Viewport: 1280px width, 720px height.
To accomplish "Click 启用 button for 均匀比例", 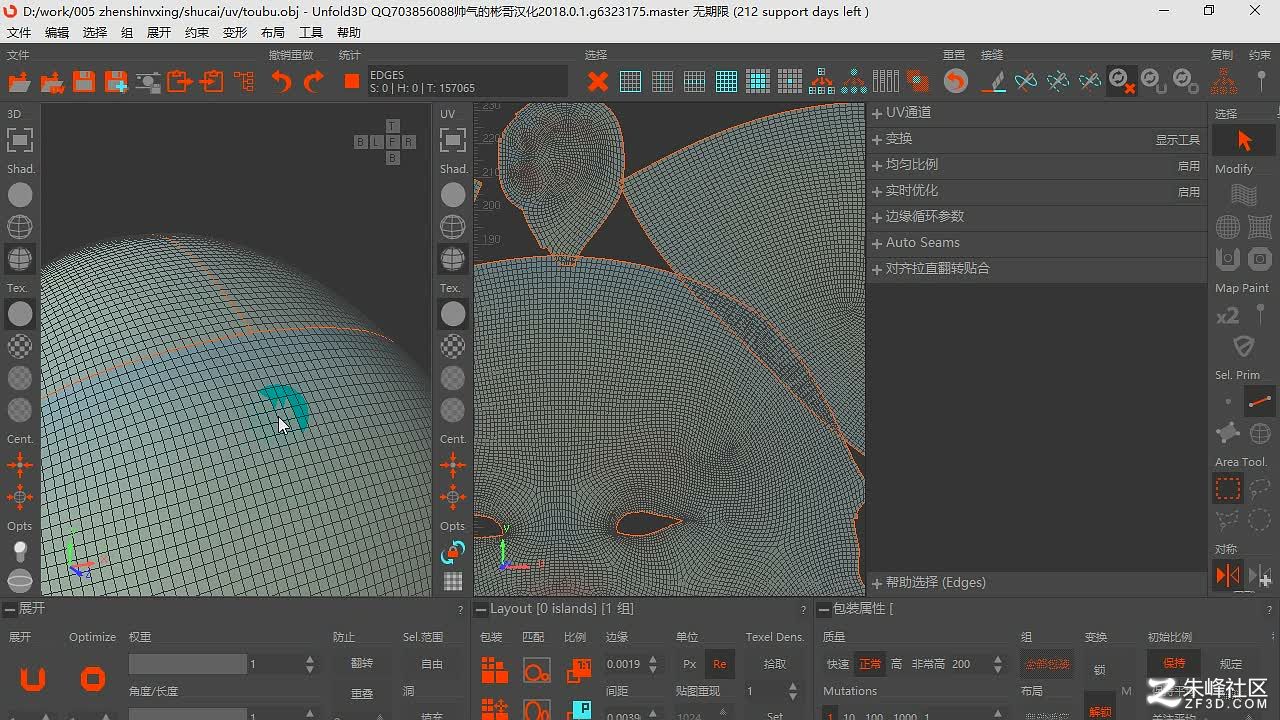I will tap(1189, 166).
